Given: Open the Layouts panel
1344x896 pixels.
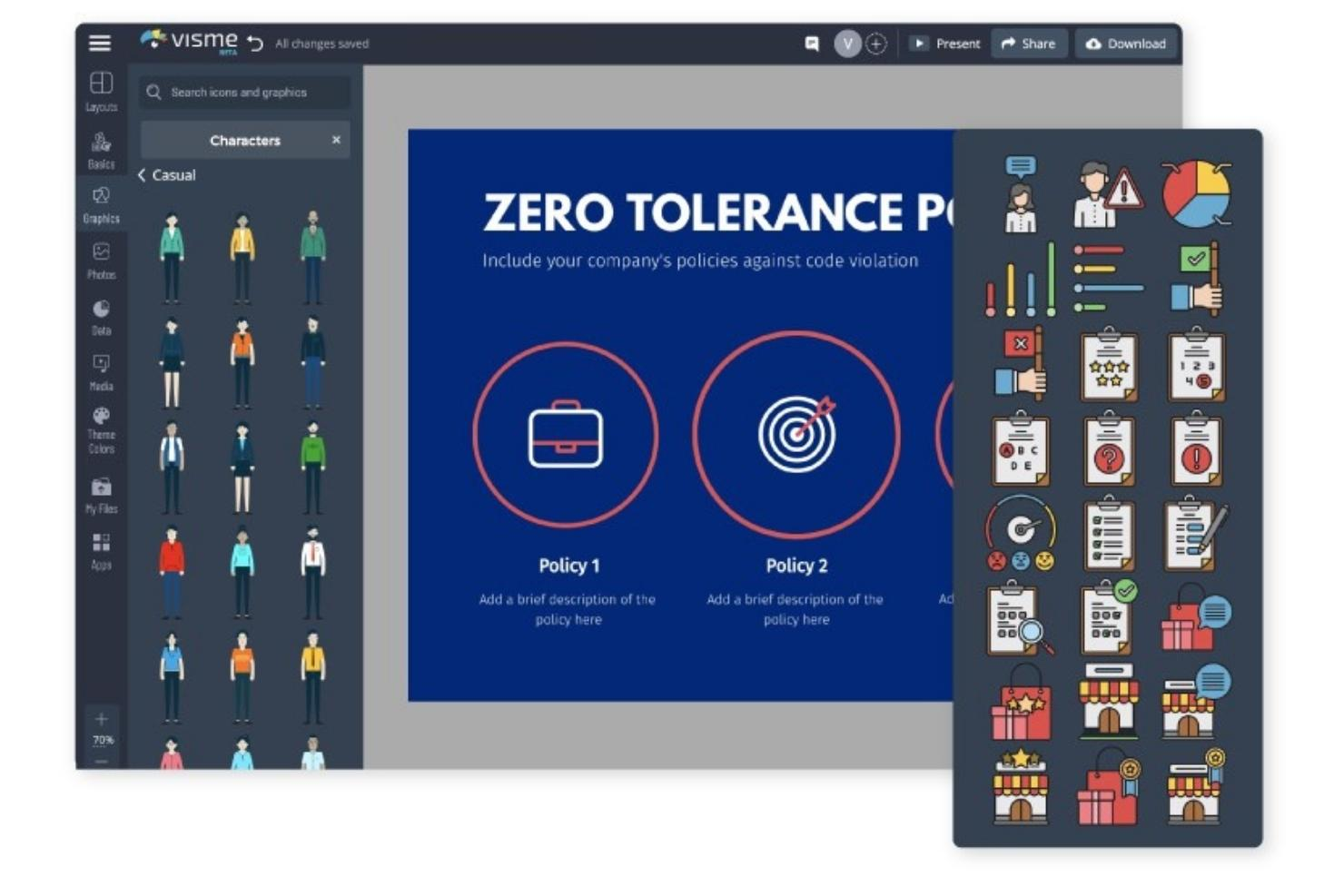Looking at the screenshot, I should click(x=101, y=92).
